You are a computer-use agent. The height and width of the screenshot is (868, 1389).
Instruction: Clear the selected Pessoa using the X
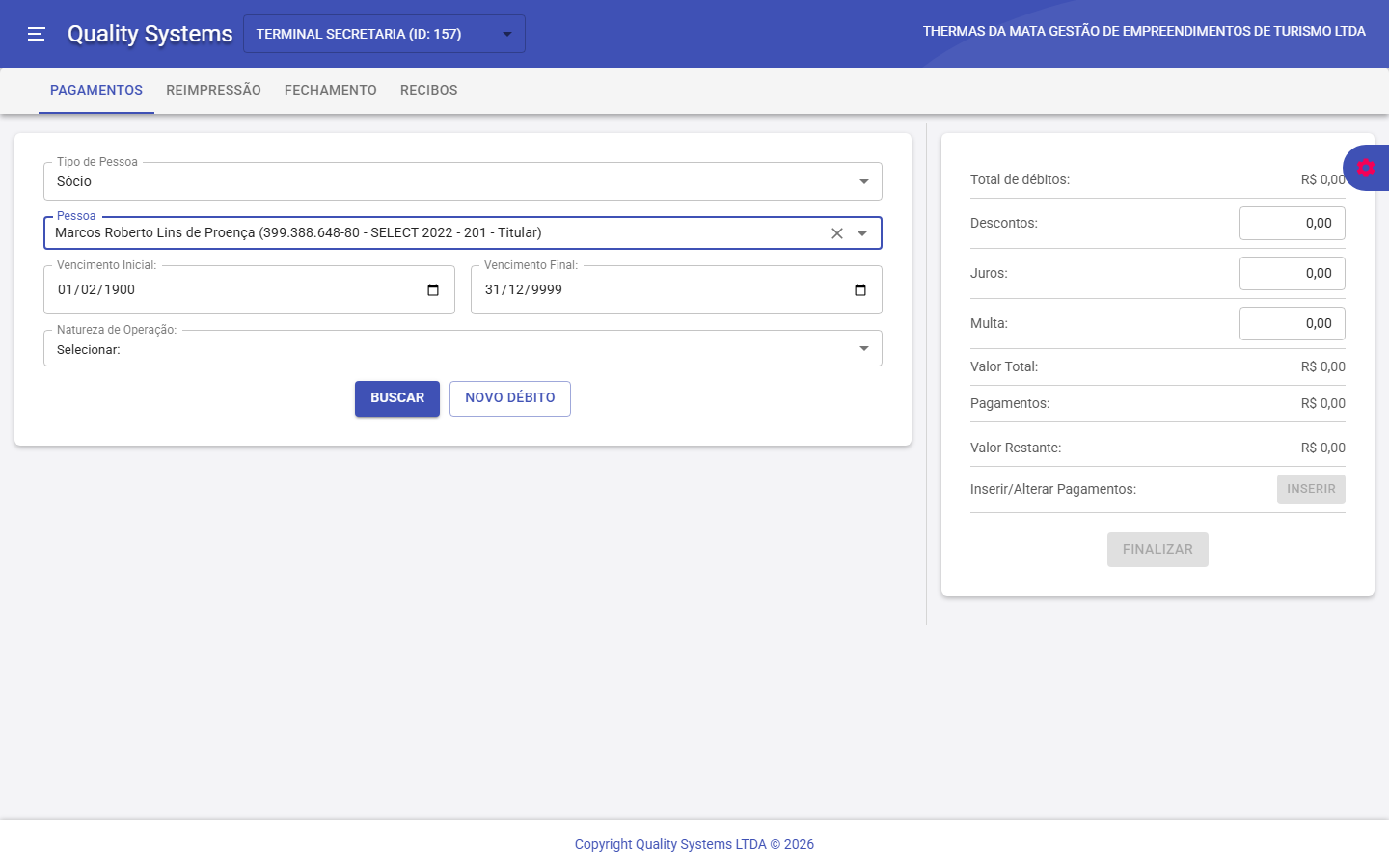[x=836, y=232]
